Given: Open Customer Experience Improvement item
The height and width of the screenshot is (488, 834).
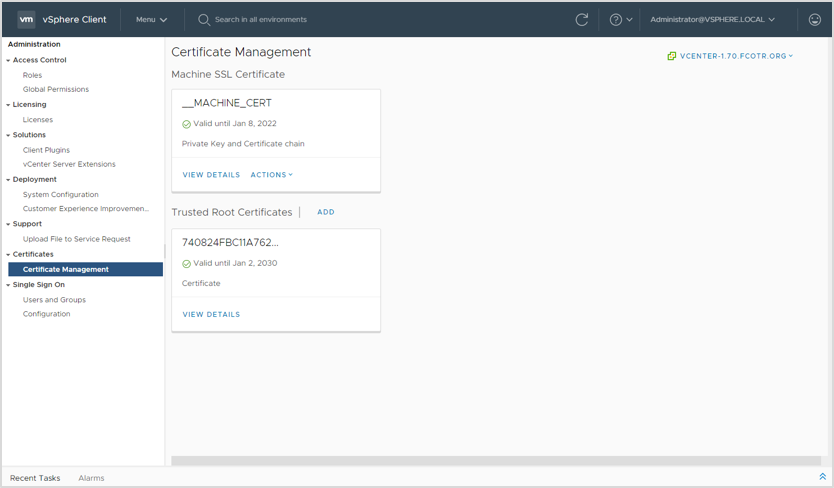Looking at the screenshot, I should tap(86, 209).
